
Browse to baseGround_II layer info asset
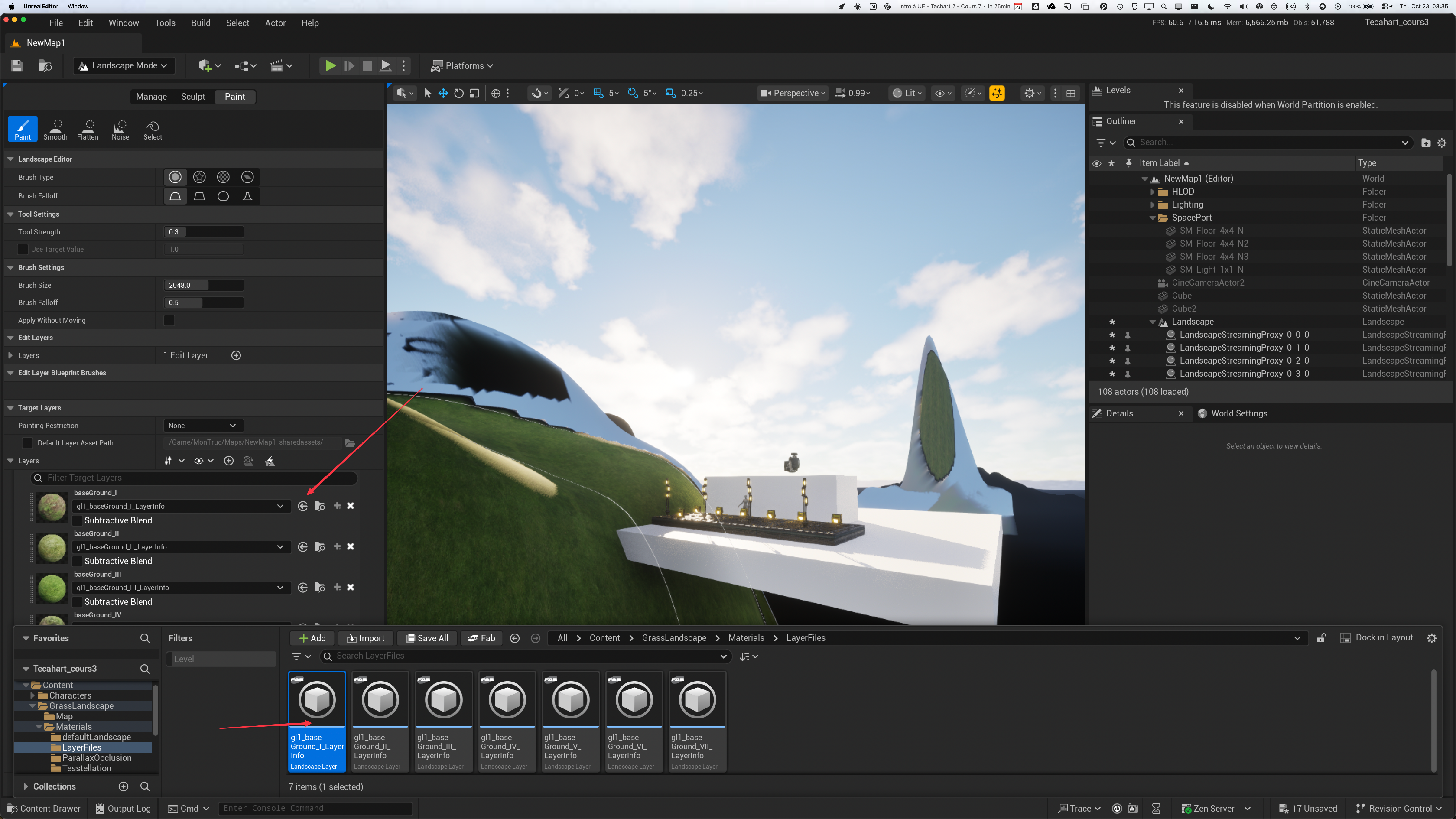(320, 547)
